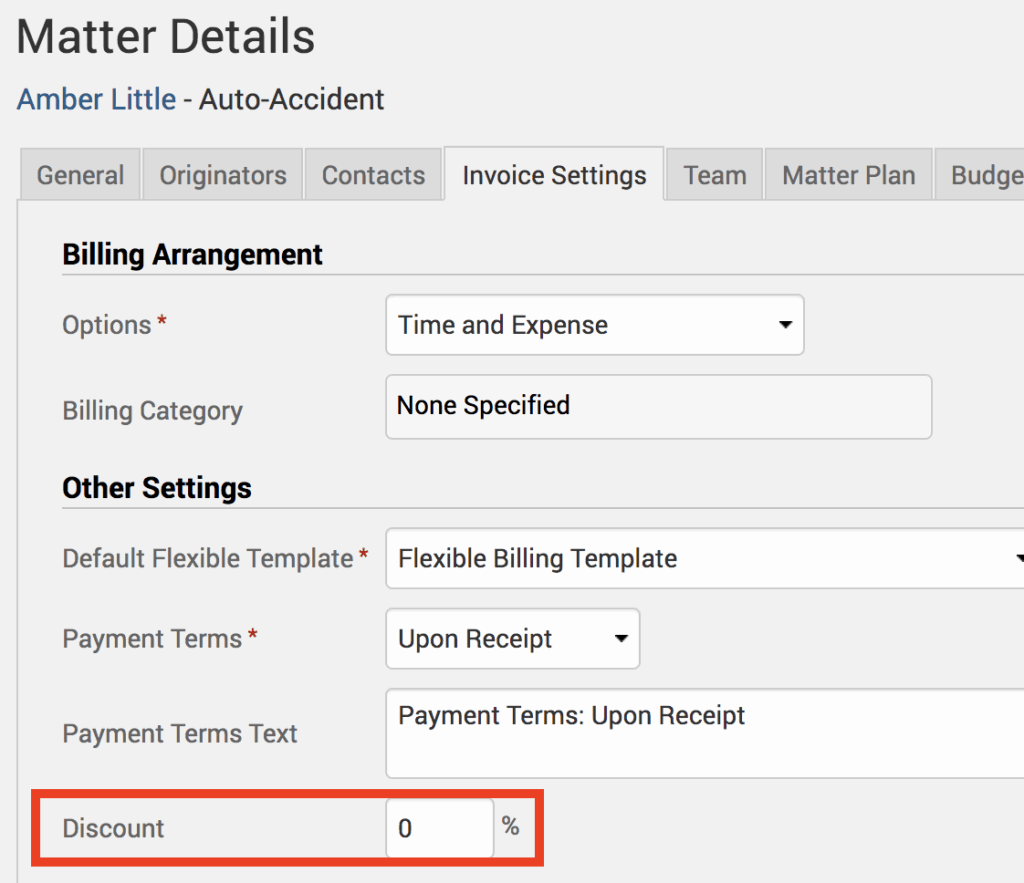1024x883 pixels.
Task: Open the partially visible Budget tab
Action: click(984, 176)
